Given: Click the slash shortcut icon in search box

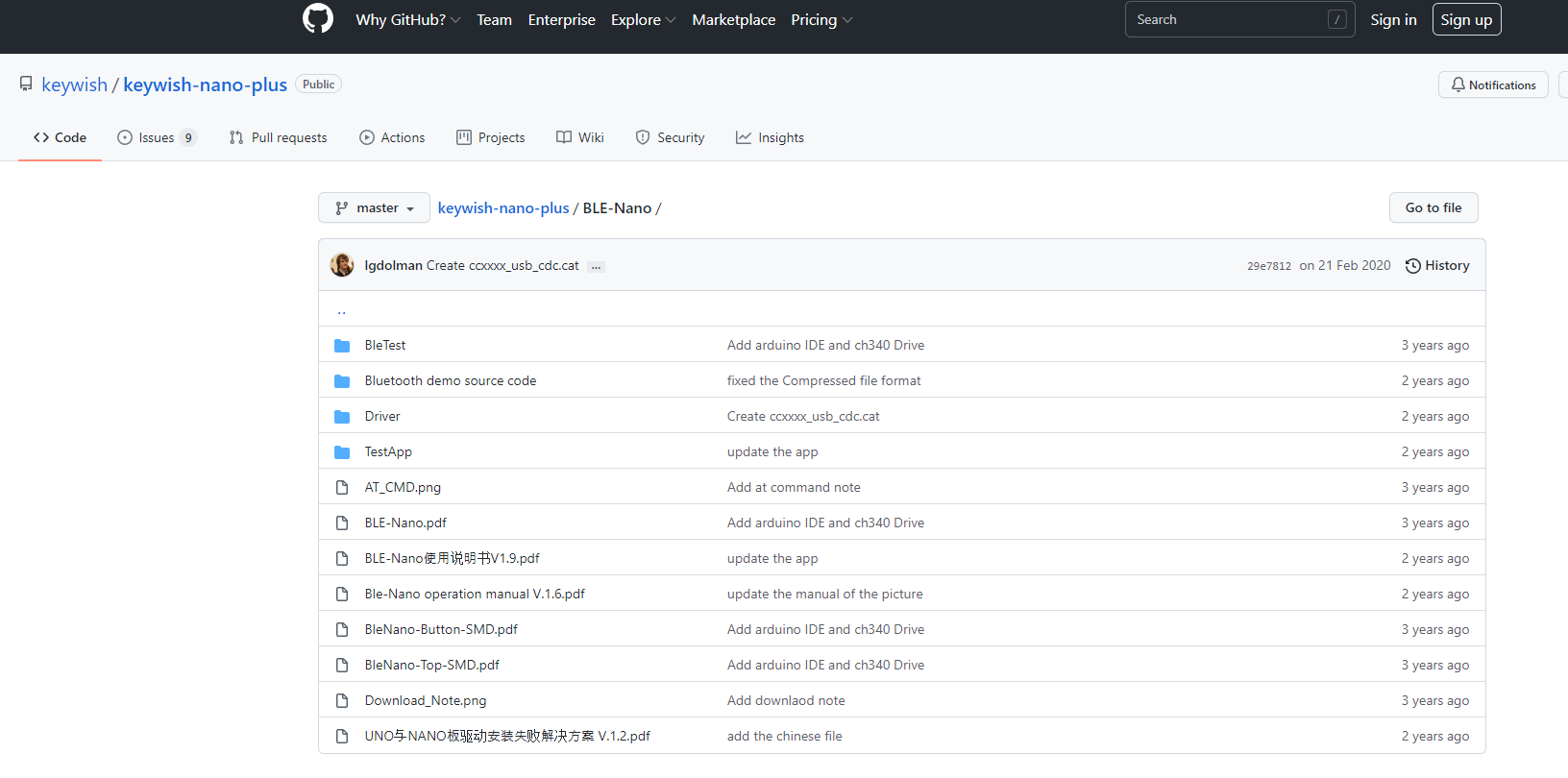Looking at the screenshot, I should (x=1336, y=19).
